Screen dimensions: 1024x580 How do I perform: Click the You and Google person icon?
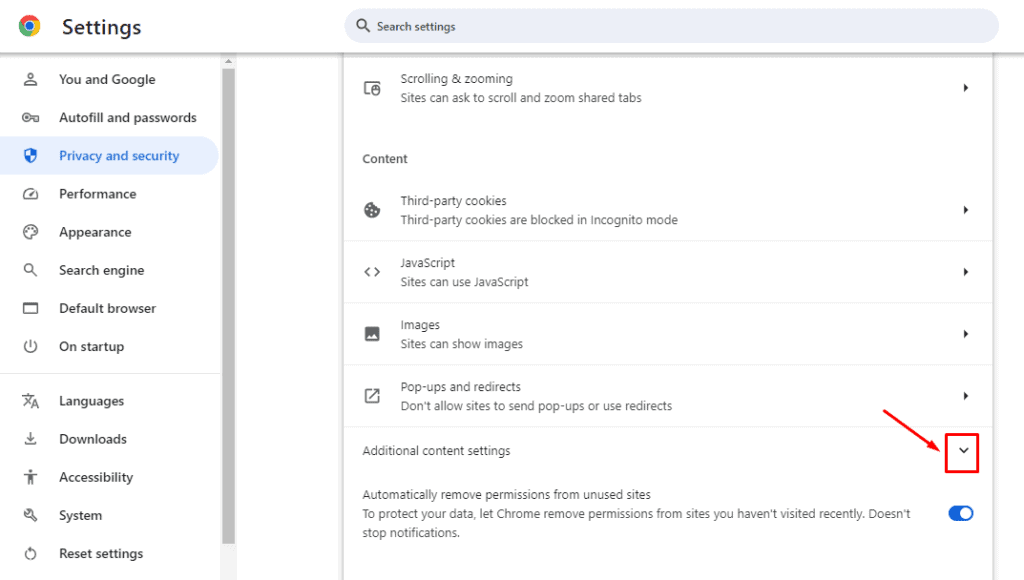click(30, 79)
